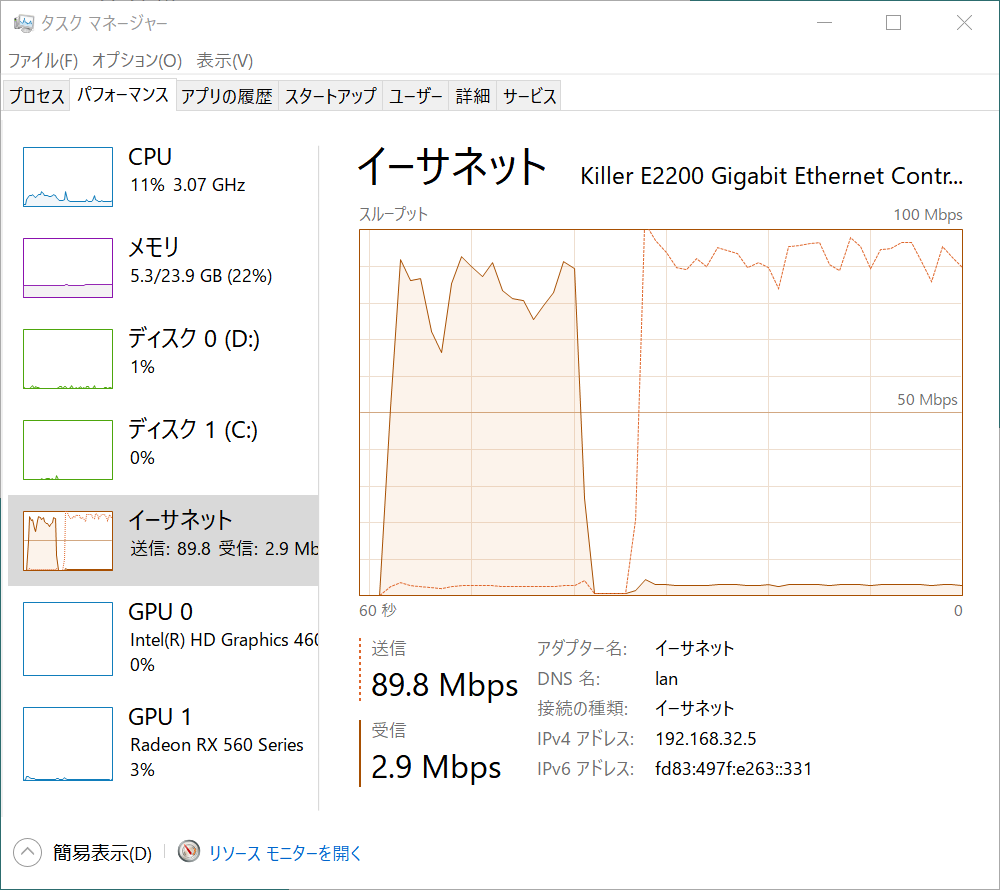
Task: Click the Ethernet throughput graph area
Action: click(x=661, y=412)
